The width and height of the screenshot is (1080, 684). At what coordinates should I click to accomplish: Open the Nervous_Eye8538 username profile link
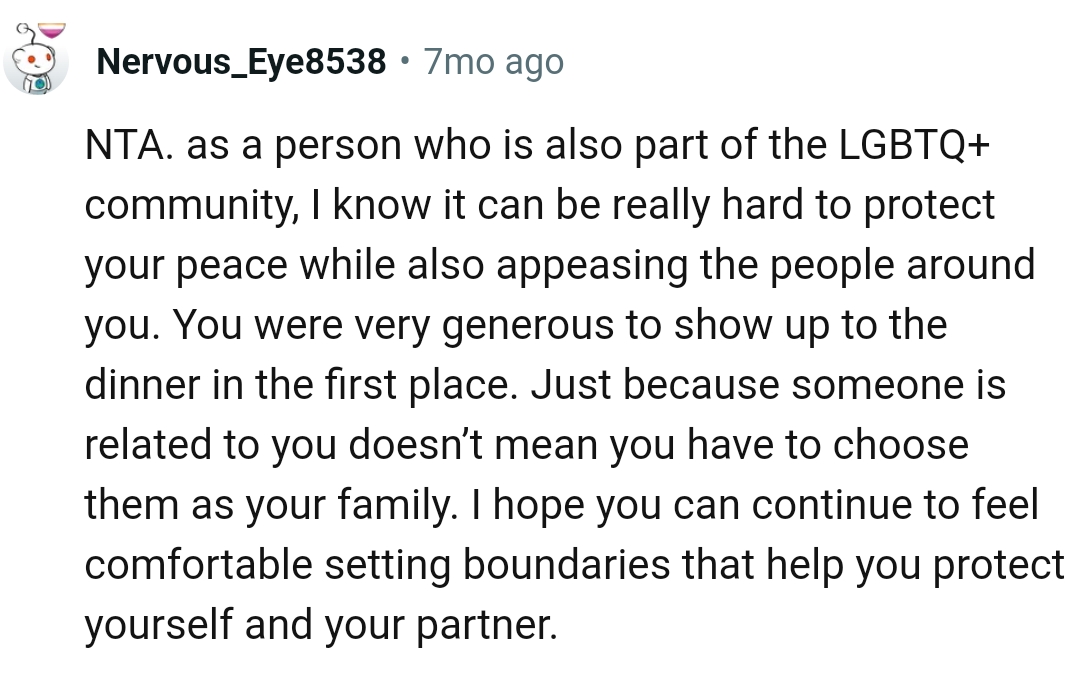241,63
